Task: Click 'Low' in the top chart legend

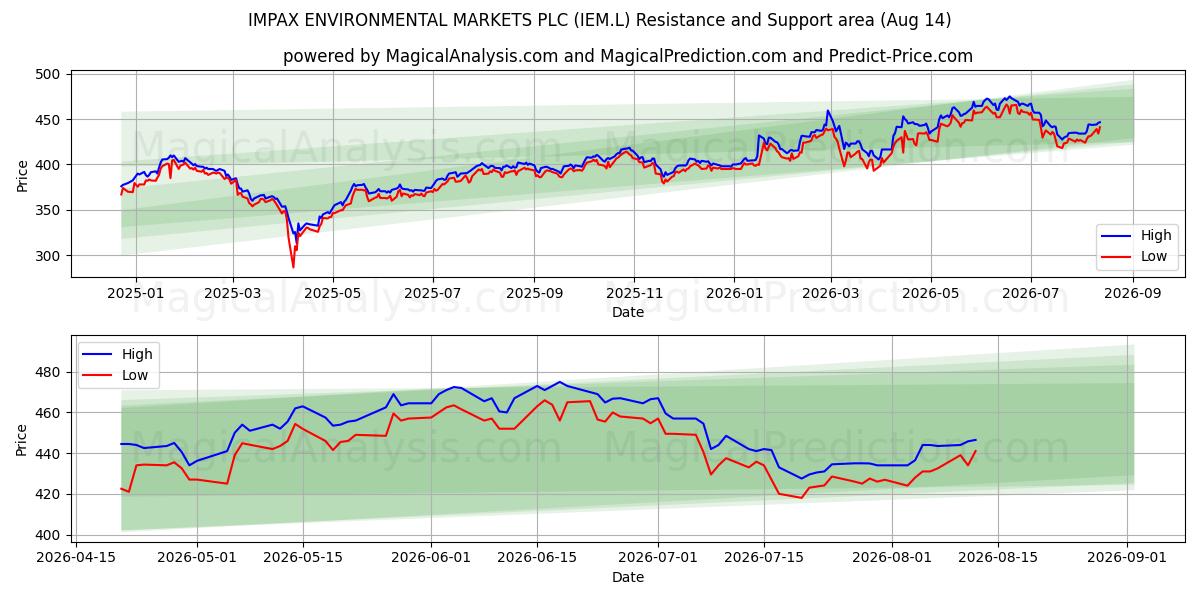Action: click(x=1154, y=256)
